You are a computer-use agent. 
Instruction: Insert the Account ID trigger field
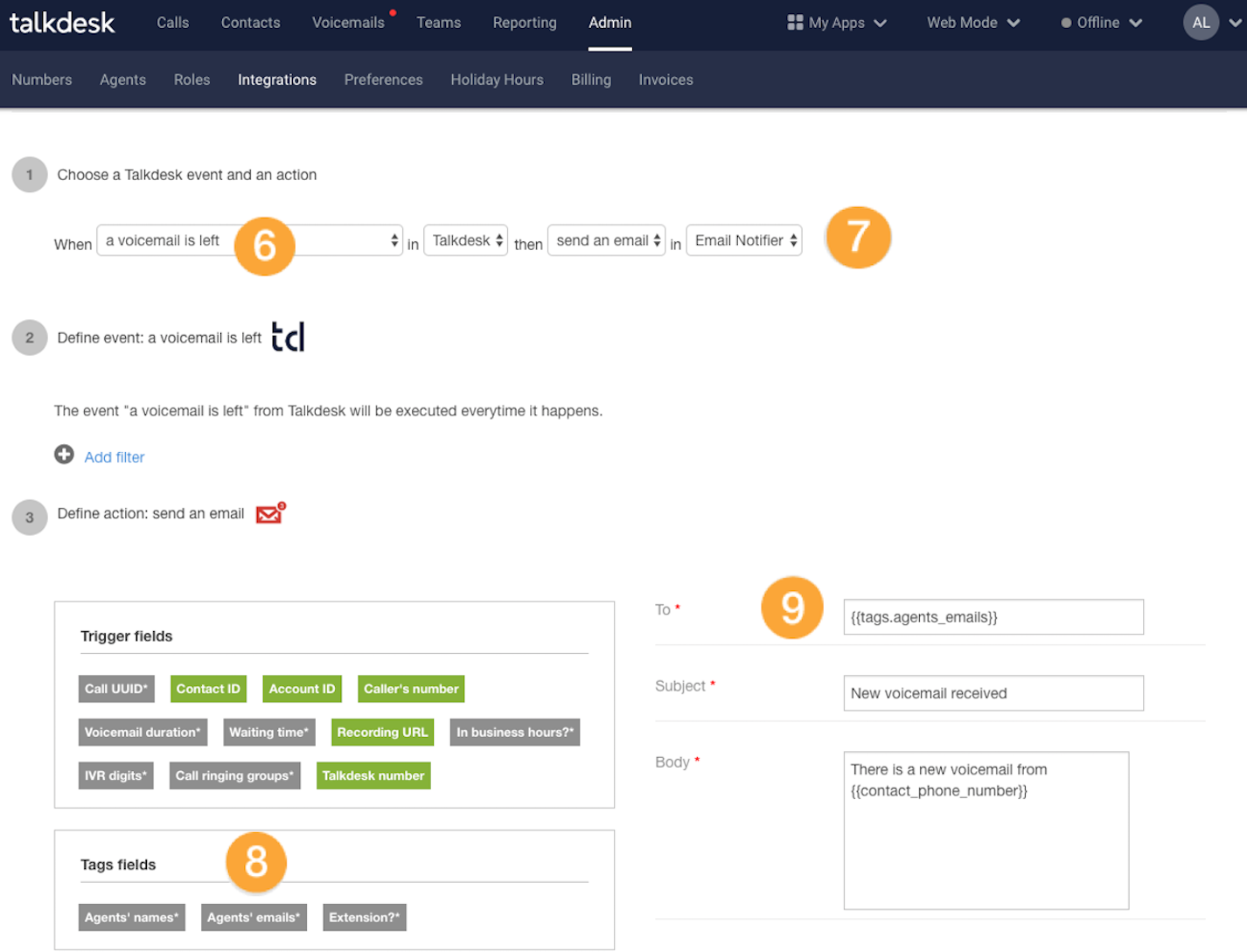click(302, 689)
